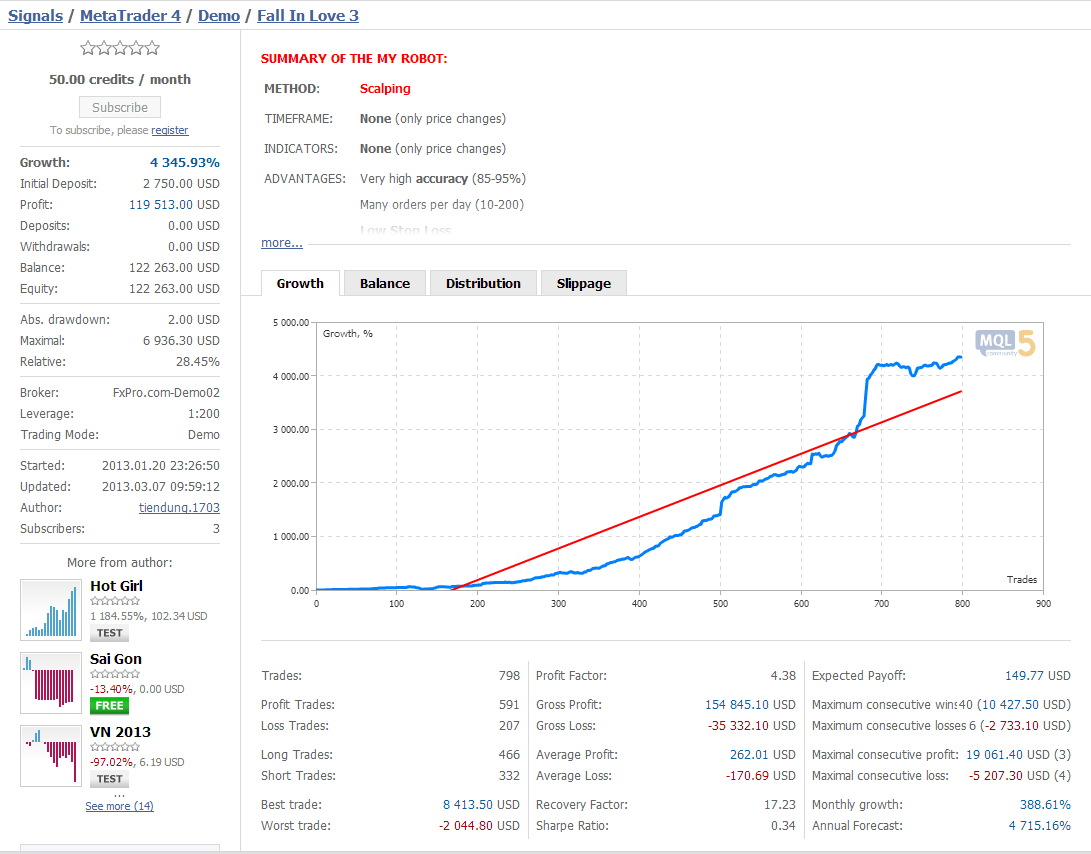Open the Slippage tab

(x=584, y=283)
